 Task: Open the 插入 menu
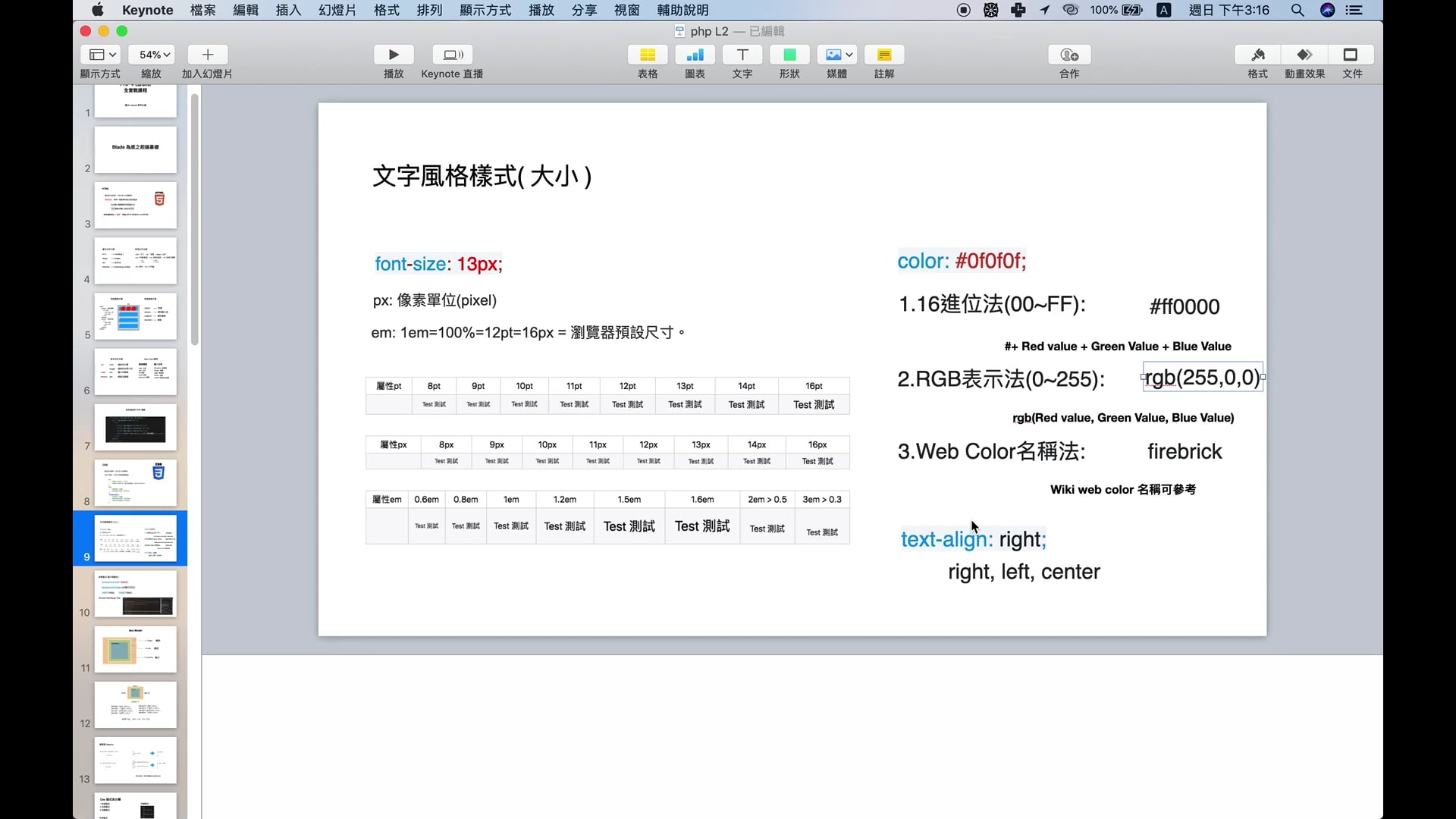[x=288, y=10]
